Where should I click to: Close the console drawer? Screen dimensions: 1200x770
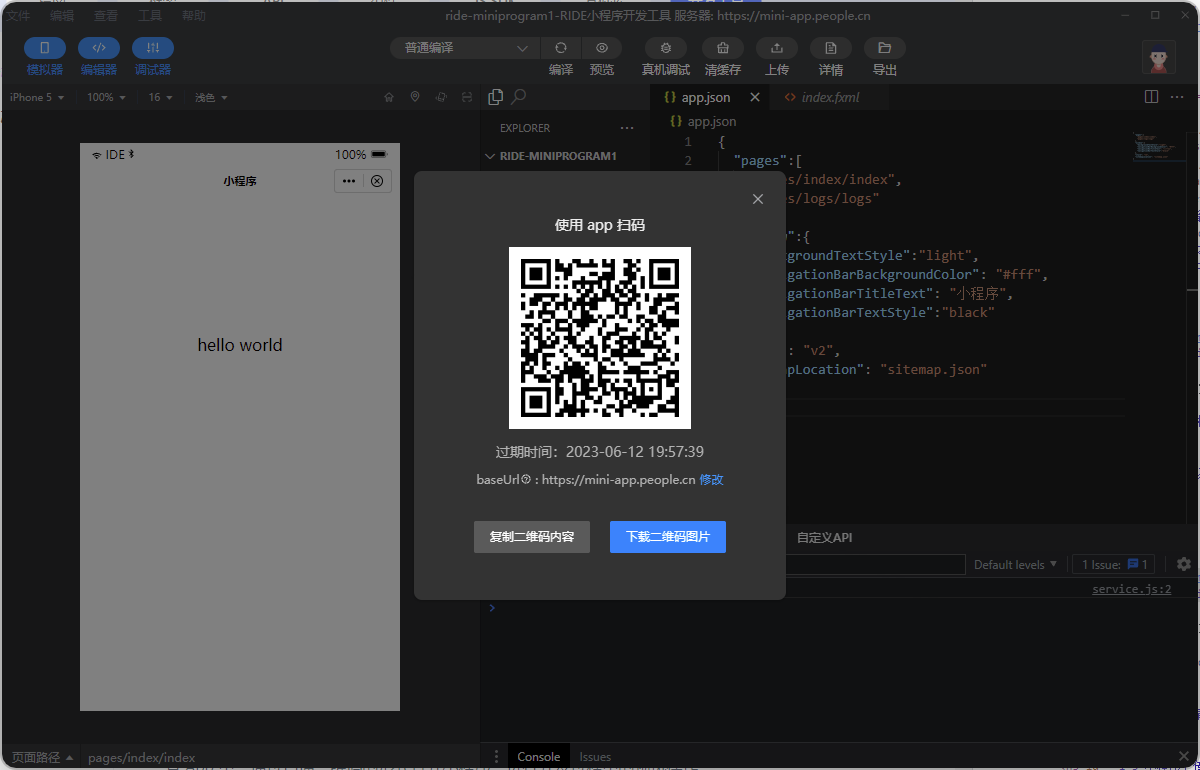pyautogui.click(x=1184, y=756)
